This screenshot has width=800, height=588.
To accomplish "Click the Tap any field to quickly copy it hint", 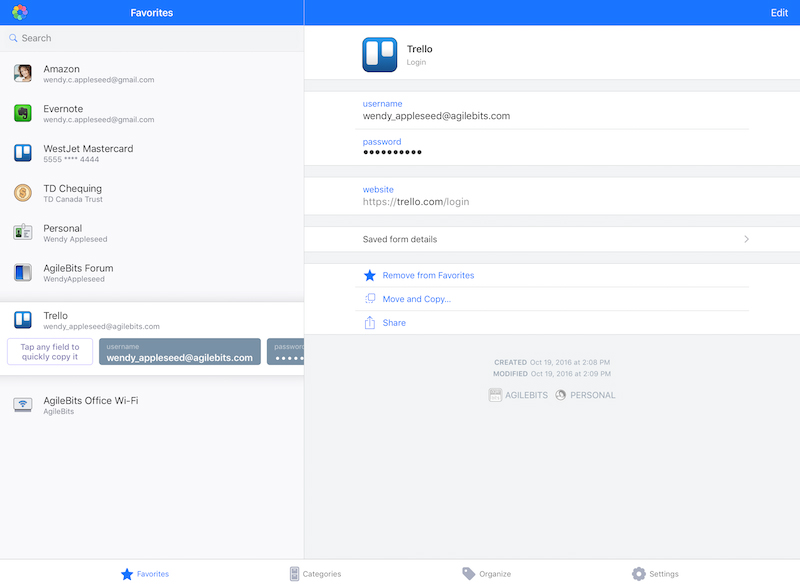I will pos(50,352).
